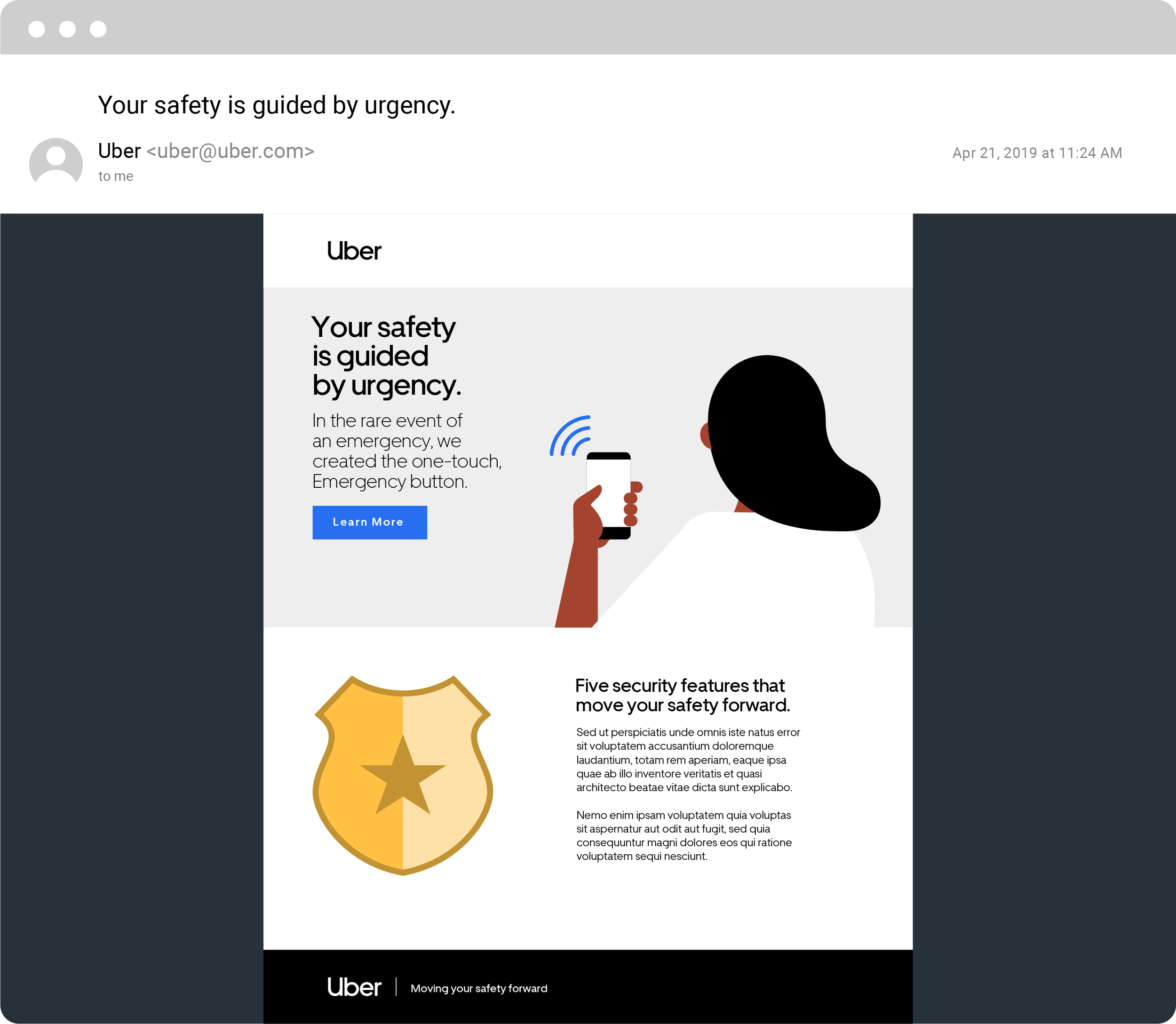Click the second window dot in title bar
1176x1024 pixels.
(x=67, y=29)
